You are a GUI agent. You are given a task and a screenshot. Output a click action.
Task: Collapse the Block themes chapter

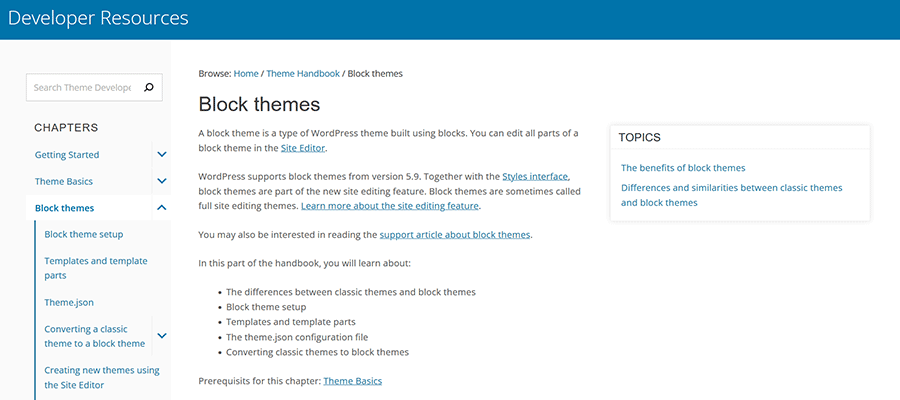point(161,208)
